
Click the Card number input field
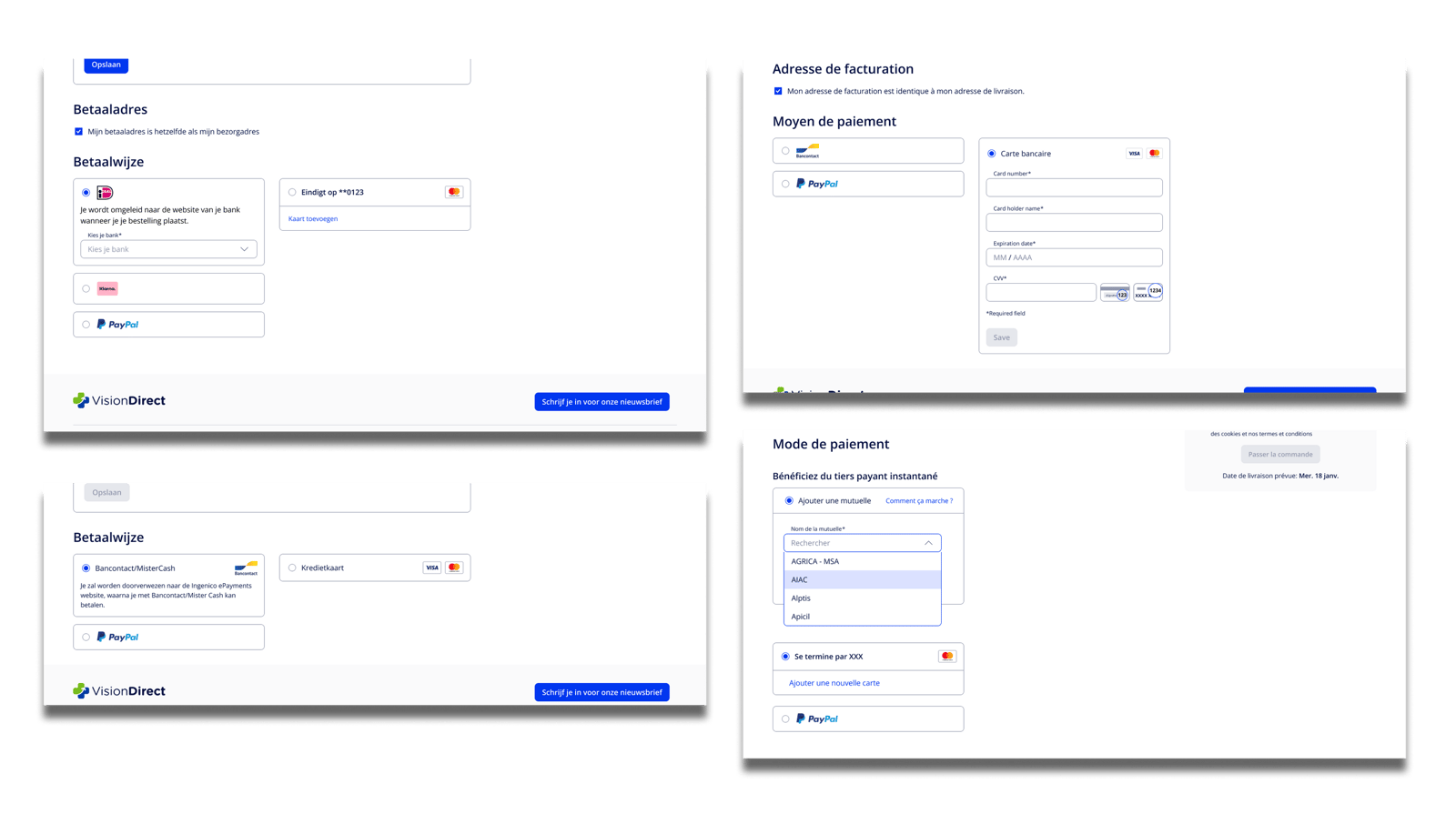coord(1074,187)
